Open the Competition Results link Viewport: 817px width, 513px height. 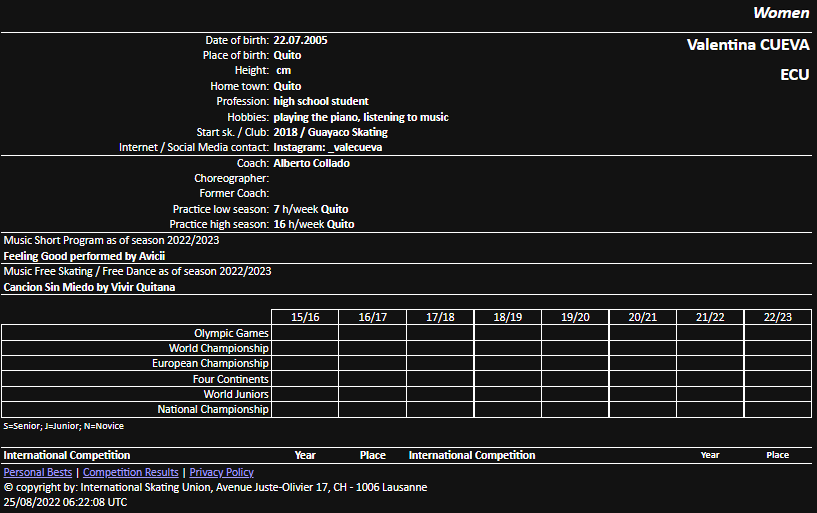[130, 472]
